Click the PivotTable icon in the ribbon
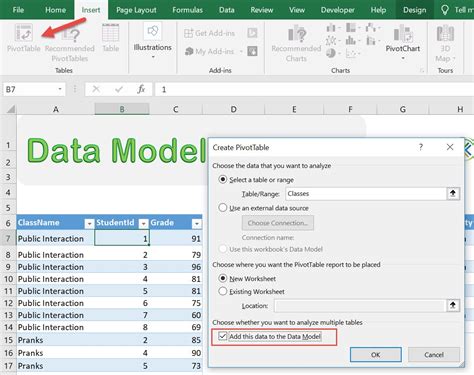This screenshot has height=375, width=474. 23,33
